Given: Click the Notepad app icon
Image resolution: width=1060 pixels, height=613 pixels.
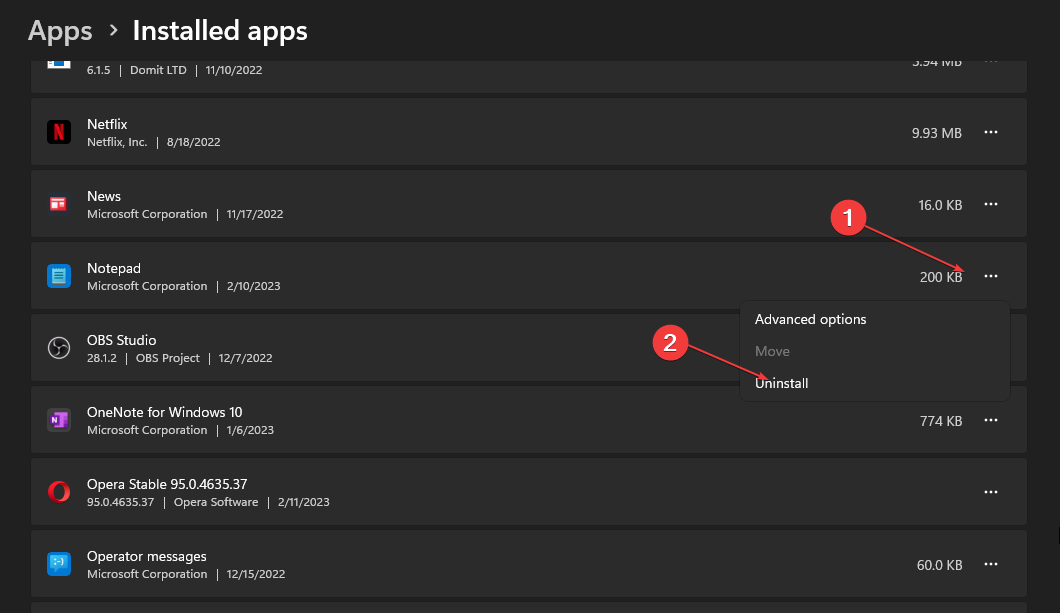Looking at the screenshot, I should pyautogui.click(x=59, y=276).
